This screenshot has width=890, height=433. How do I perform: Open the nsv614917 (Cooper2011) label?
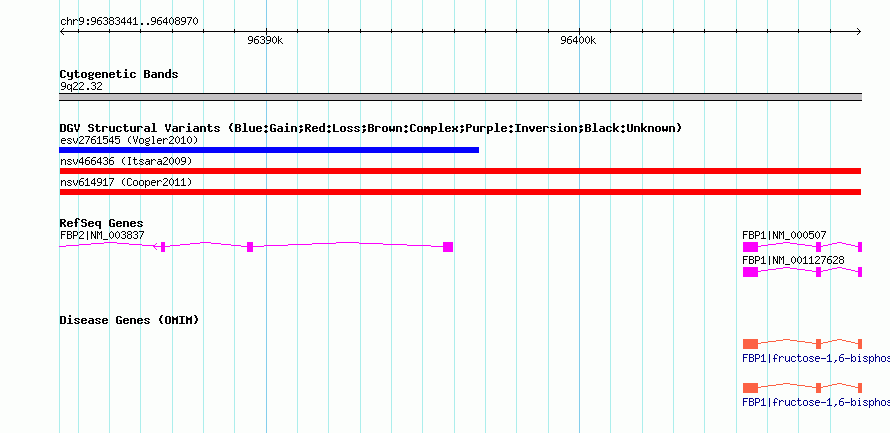coord(126,182)
